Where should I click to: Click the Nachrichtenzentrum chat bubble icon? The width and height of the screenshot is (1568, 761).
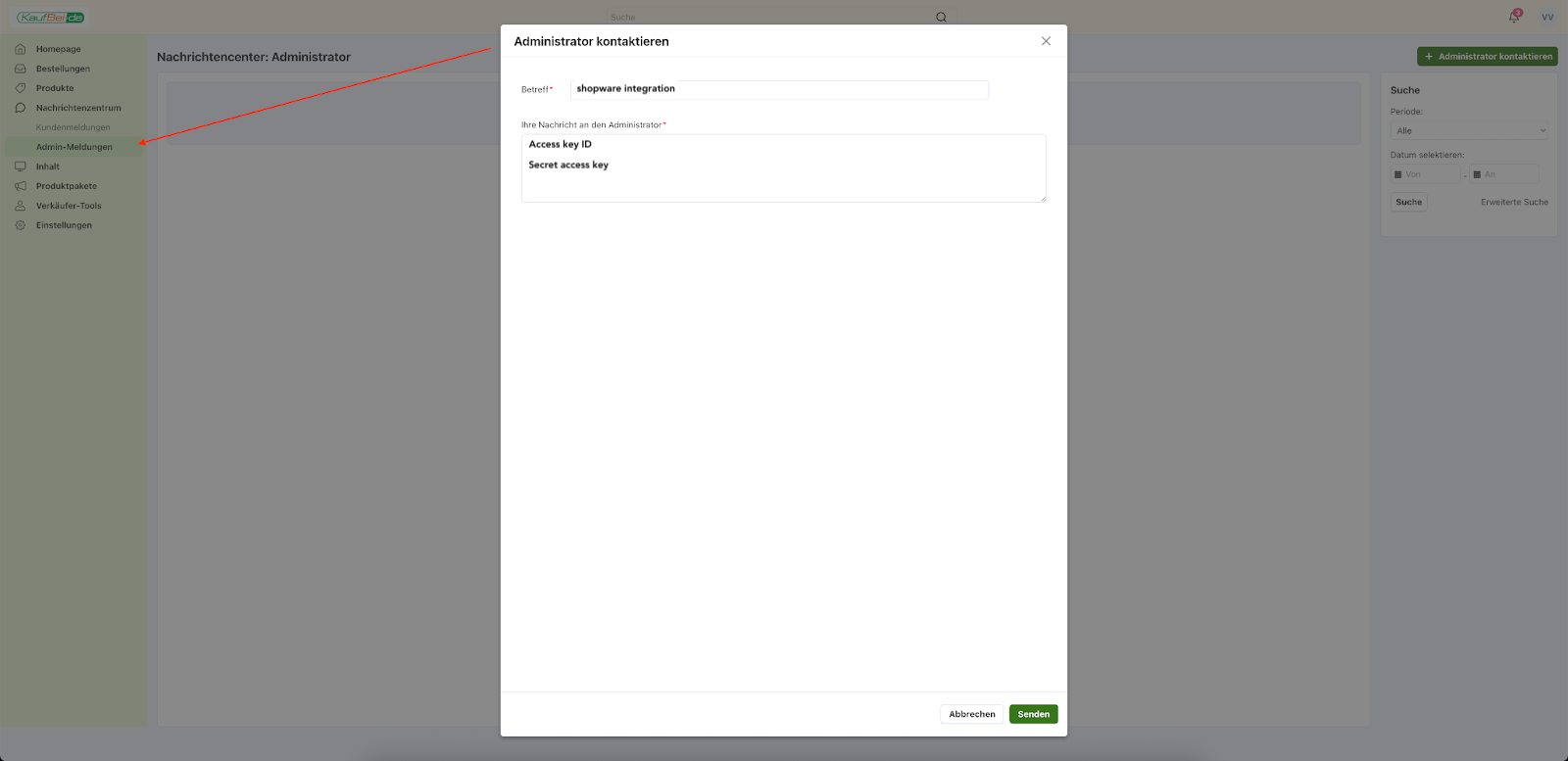pos(21,108)
